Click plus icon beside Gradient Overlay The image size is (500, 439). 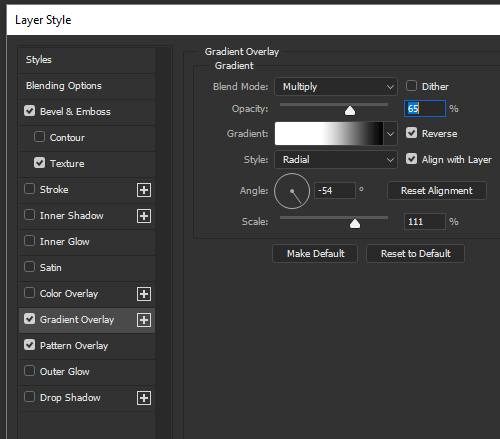pos(144,320)
